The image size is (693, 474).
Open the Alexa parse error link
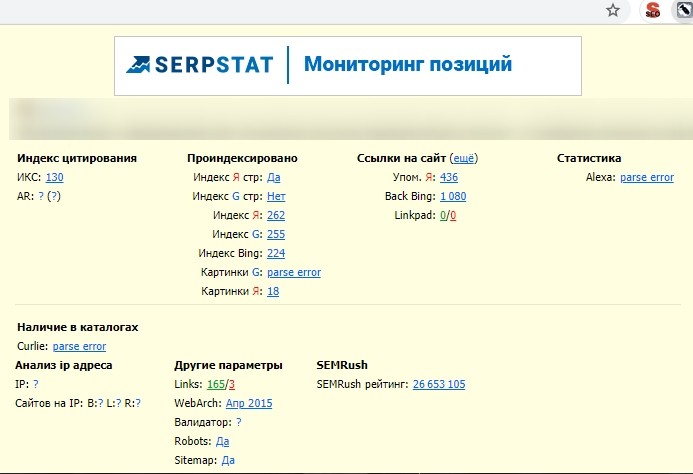tap(647, 177)
